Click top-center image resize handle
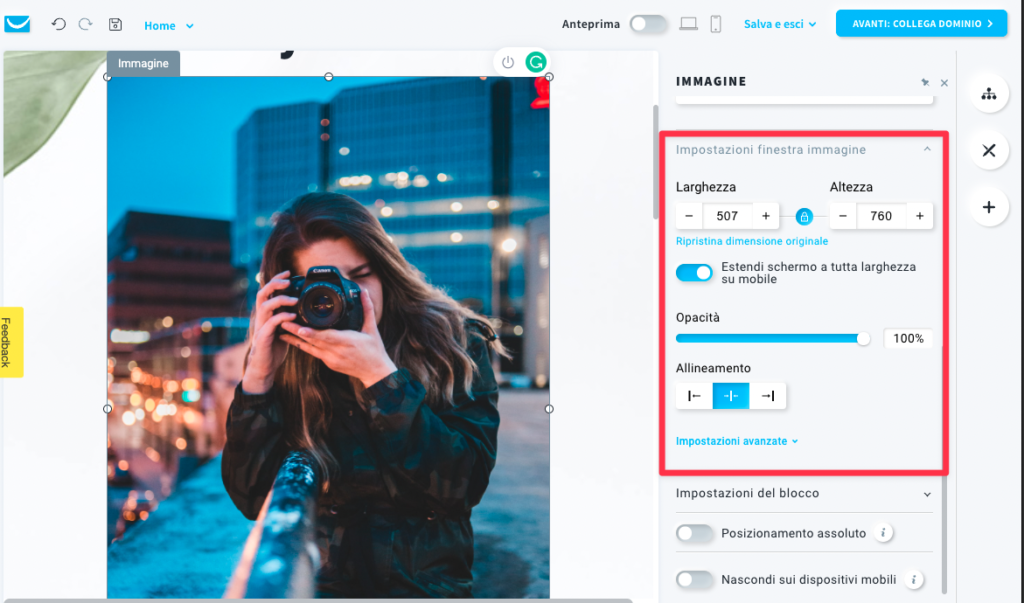 328,77
